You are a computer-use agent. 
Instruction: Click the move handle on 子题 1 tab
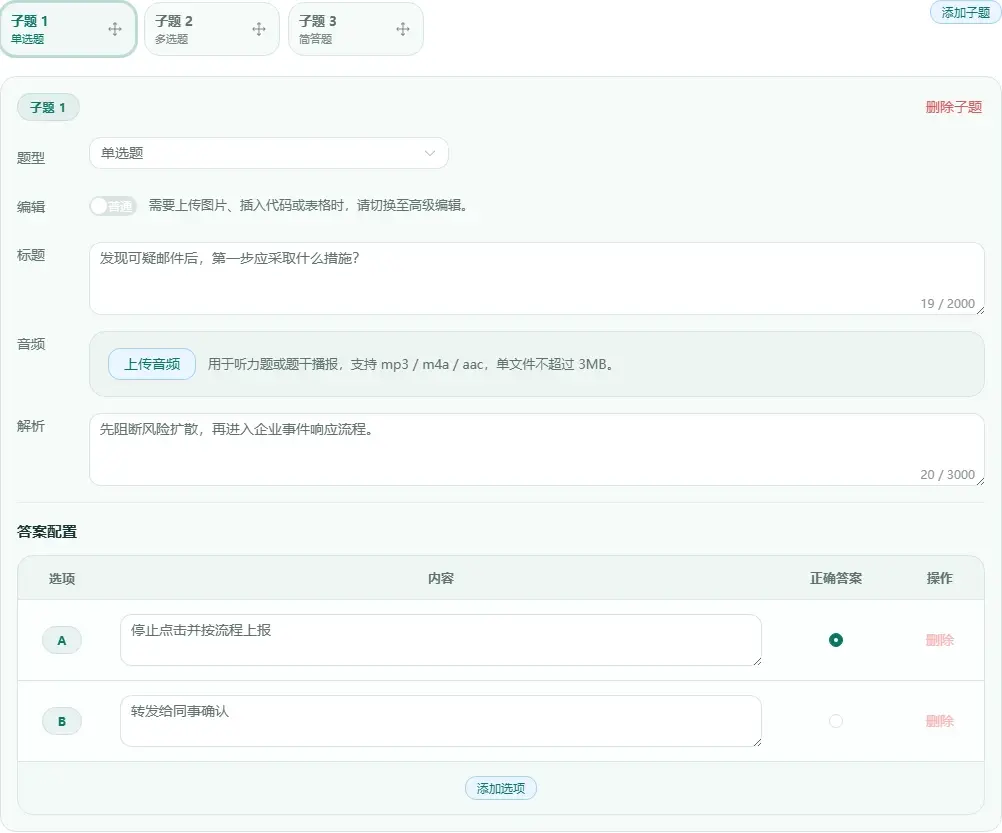pyautogui.click(x=115, y=29)
